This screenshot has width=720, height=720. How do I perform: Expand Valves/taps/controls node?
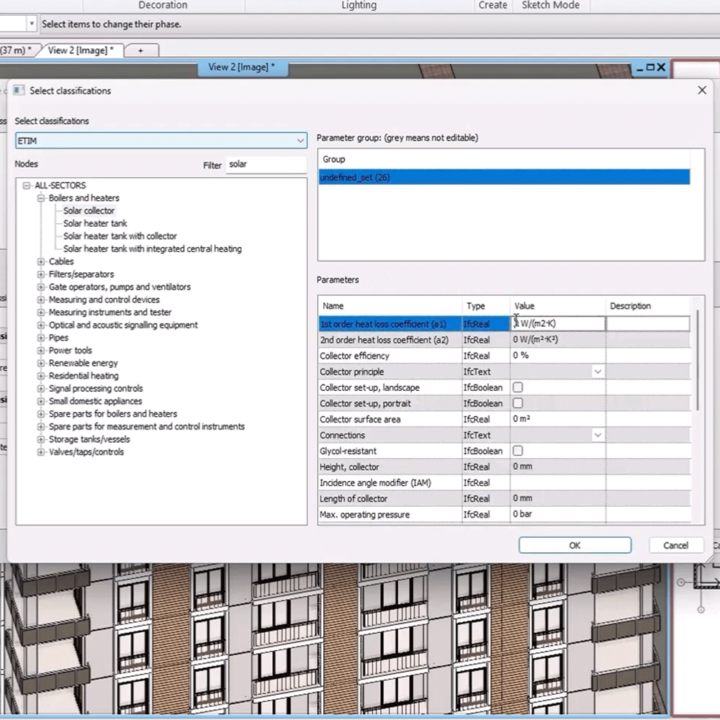click(41, 452)
